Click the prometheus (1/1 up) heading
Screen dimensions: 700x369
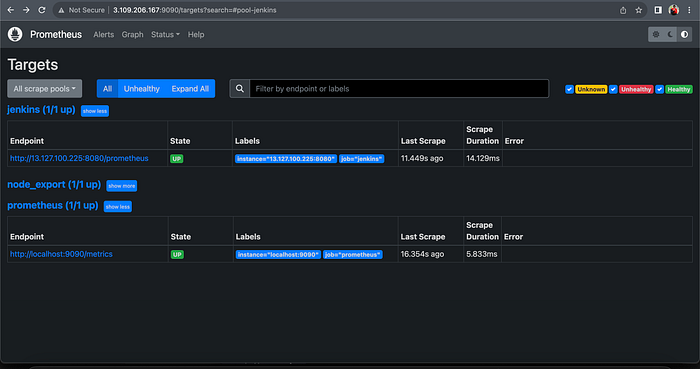tap(53, 206)
